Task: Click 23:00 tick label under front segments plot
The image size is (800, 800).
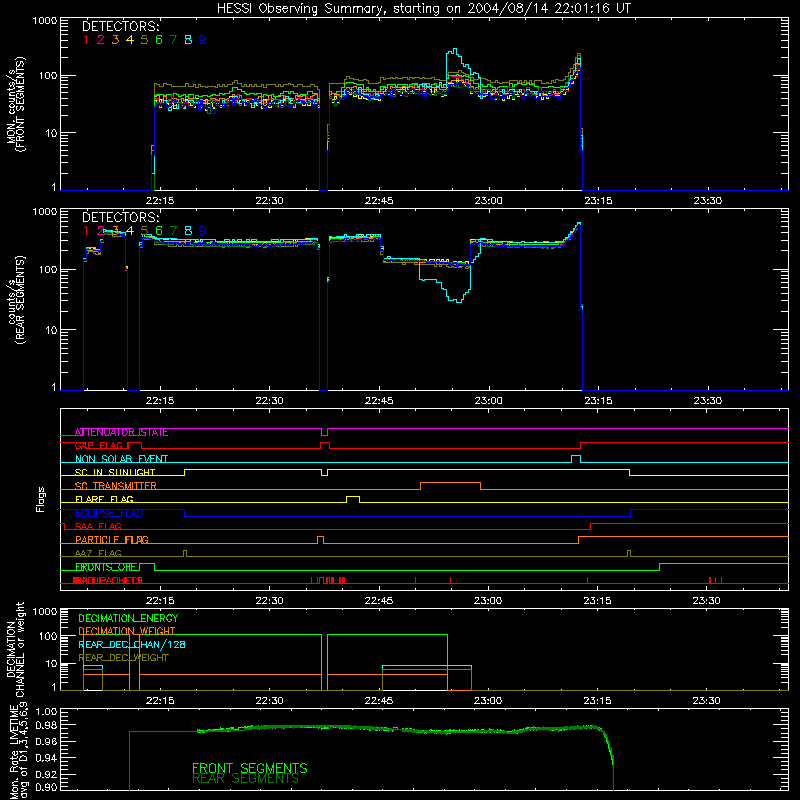Action: [x=488, y=201]
